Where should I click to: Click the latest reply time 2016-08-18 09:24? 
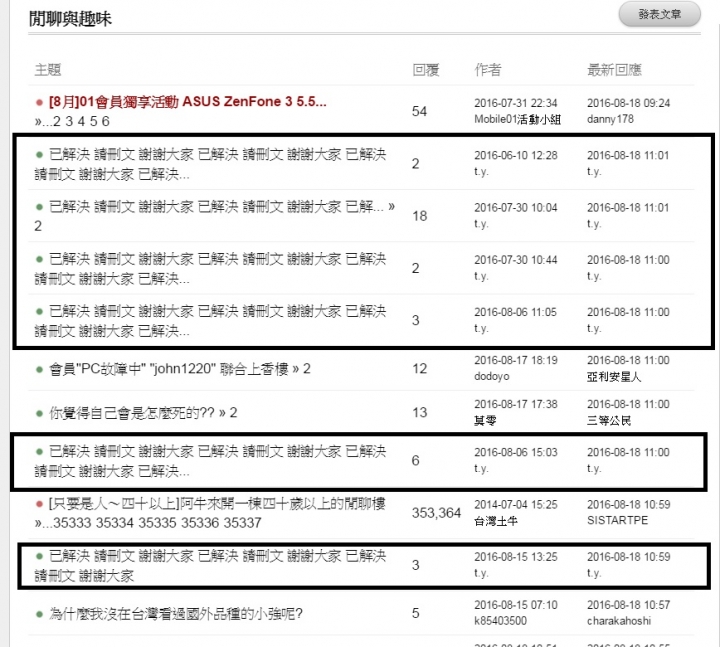[629, 103]
